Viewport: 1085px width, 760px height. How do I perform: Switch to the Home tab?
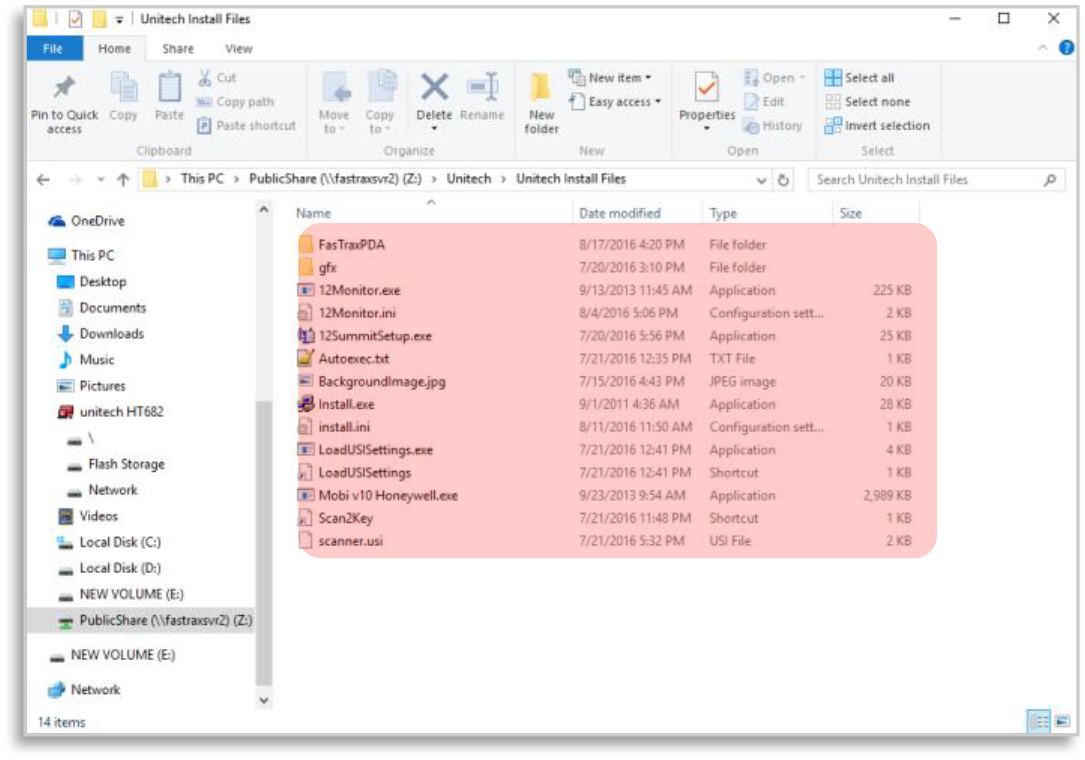tap(114, 48)
